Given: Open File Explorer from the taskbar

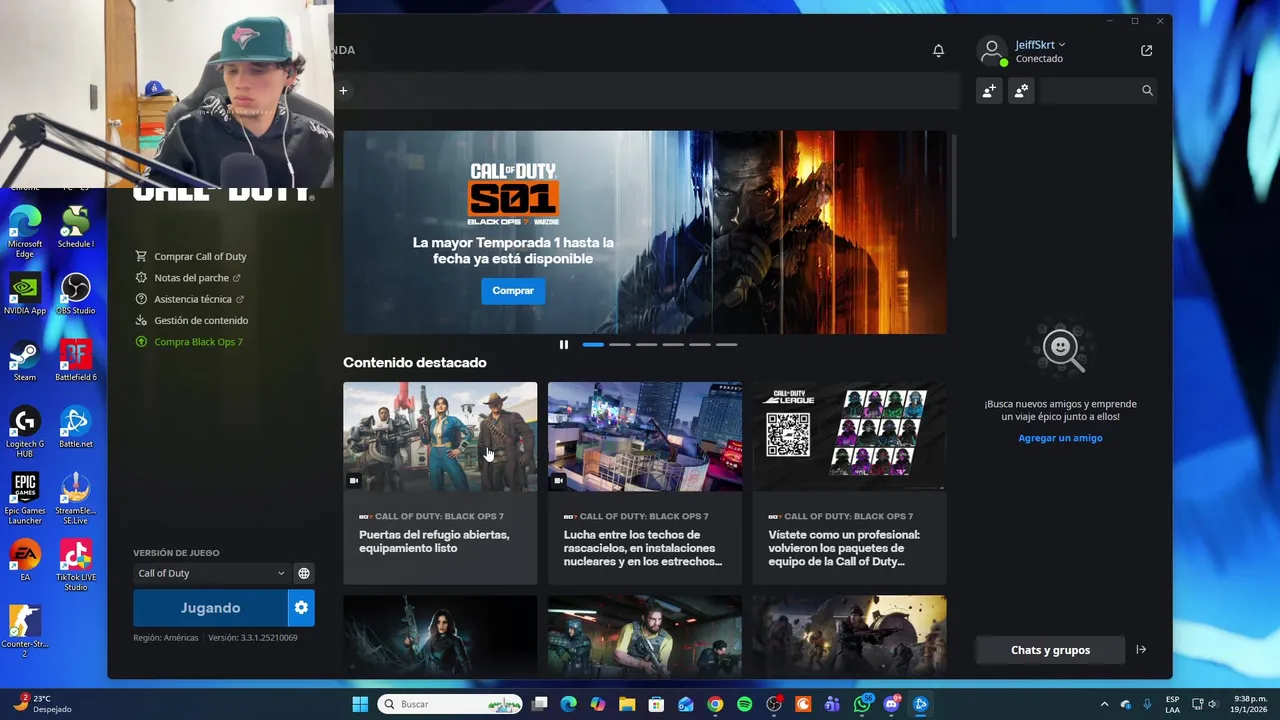Looking at the screenshot, I should click(x=627, y=704).
